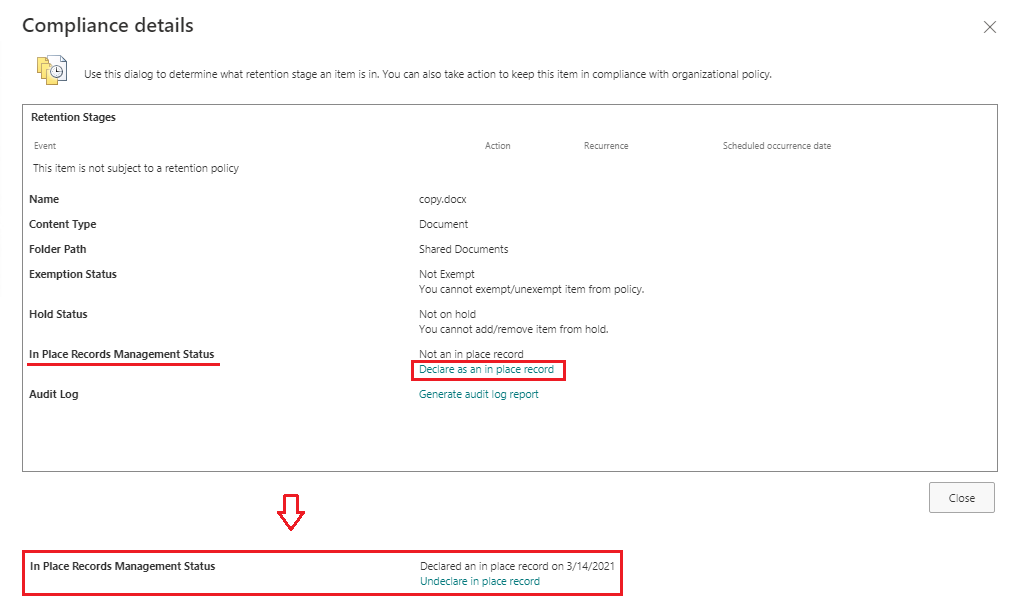Click the Exemption Status label

pyautogui.click(x=73, y=274)
